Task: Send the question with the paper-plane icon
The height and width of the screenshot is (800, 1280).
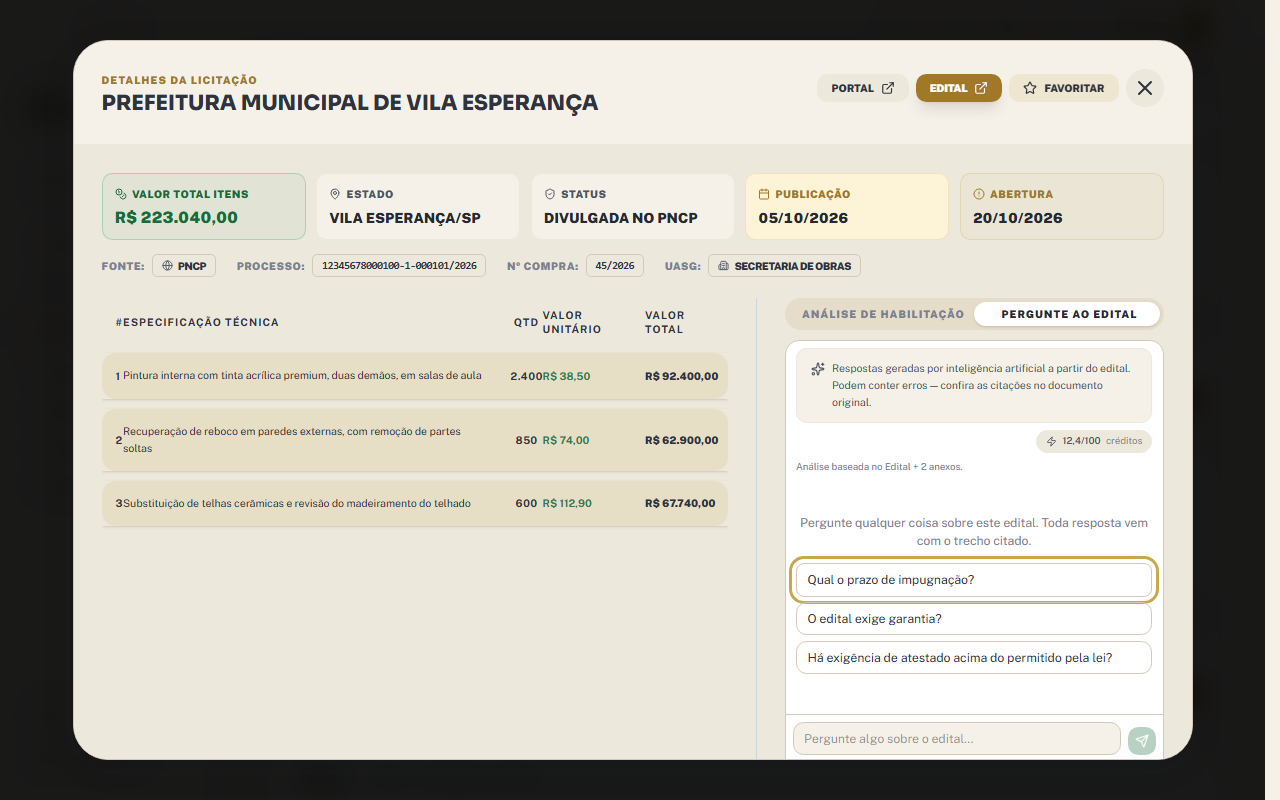Action: [x=1142, y=741]
